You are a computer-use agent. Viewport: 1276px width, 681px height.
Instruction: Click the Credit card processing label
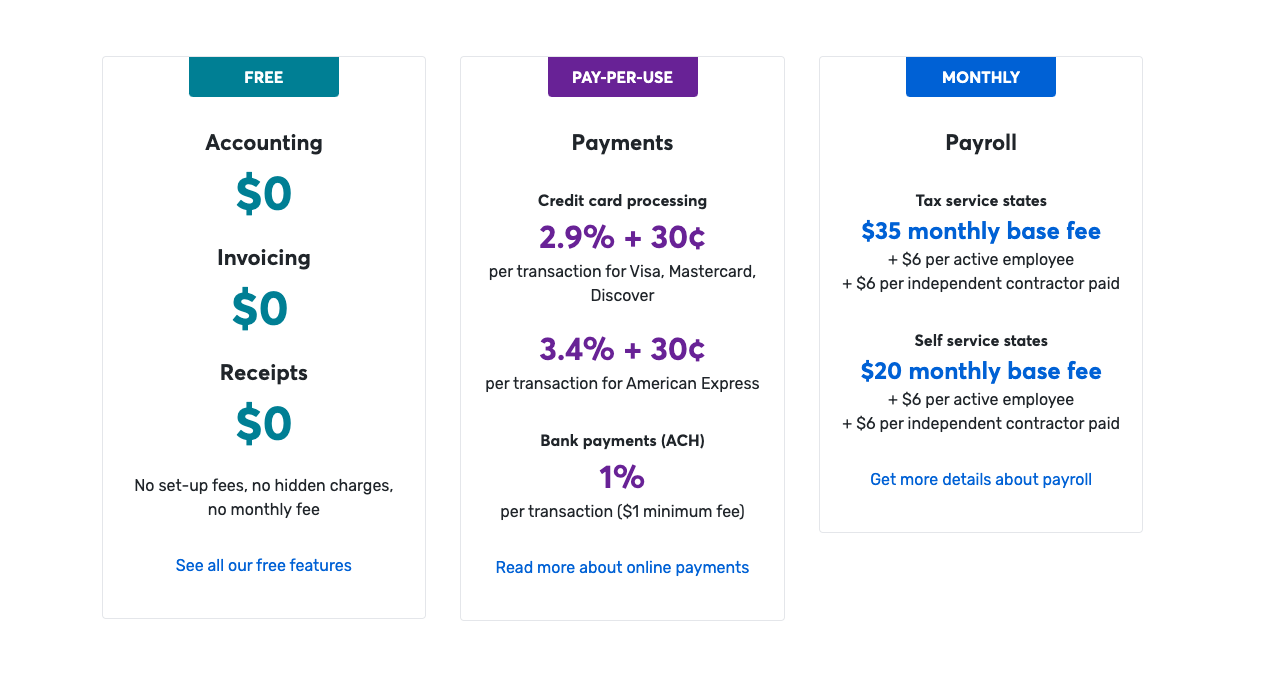click(622, 201)
